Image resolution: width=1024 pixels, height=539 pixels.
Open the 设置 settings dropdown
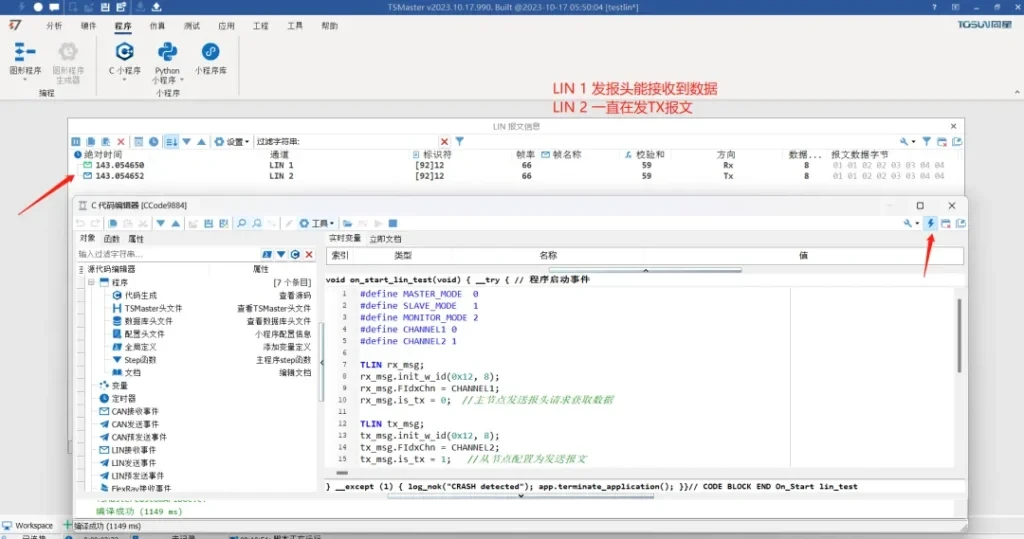pyautogui.click(x=231, y=142)
